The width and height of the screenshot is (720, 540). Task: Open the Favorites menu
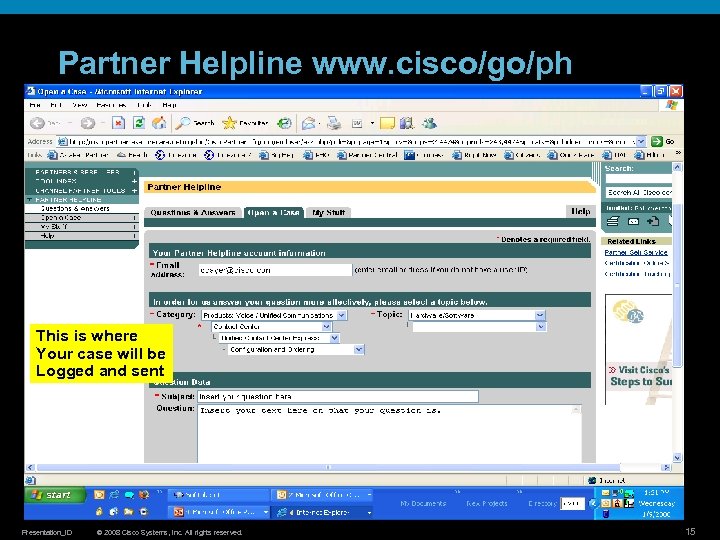pos(111,105)
